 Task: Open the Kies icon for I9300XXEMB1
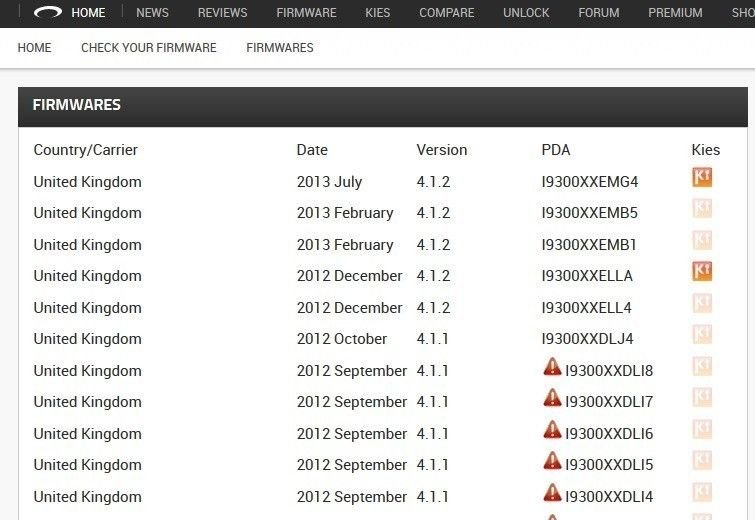pos(702,240)
